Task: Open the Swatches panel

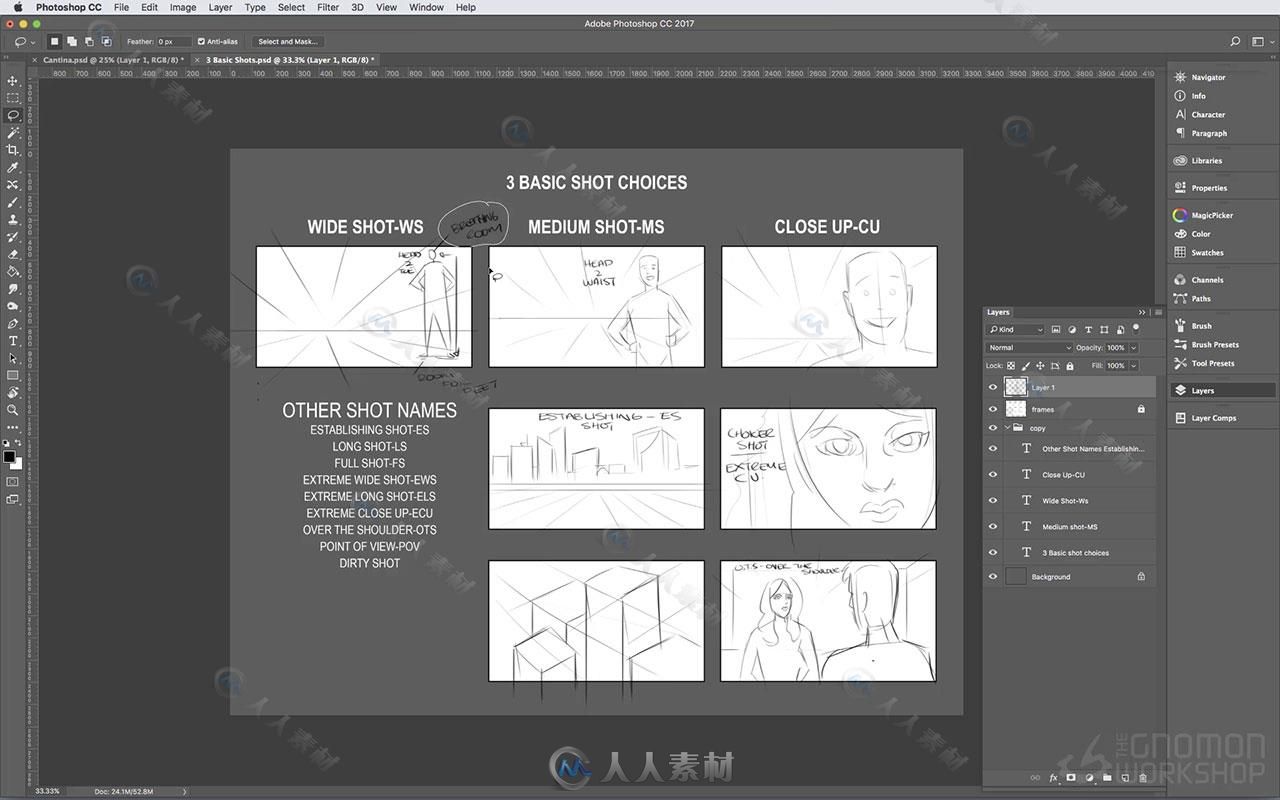Action: tap(1207, 253)
